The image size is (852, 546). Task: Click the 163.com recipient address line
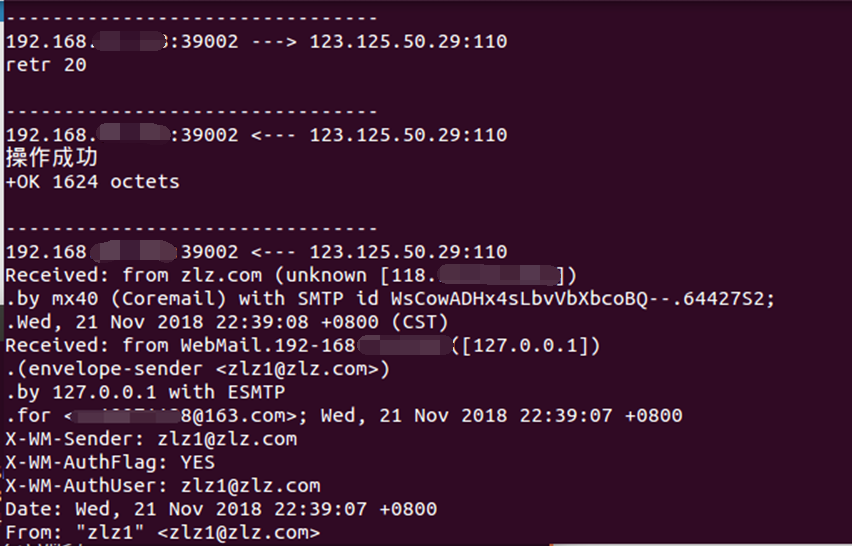click(344, 415)
